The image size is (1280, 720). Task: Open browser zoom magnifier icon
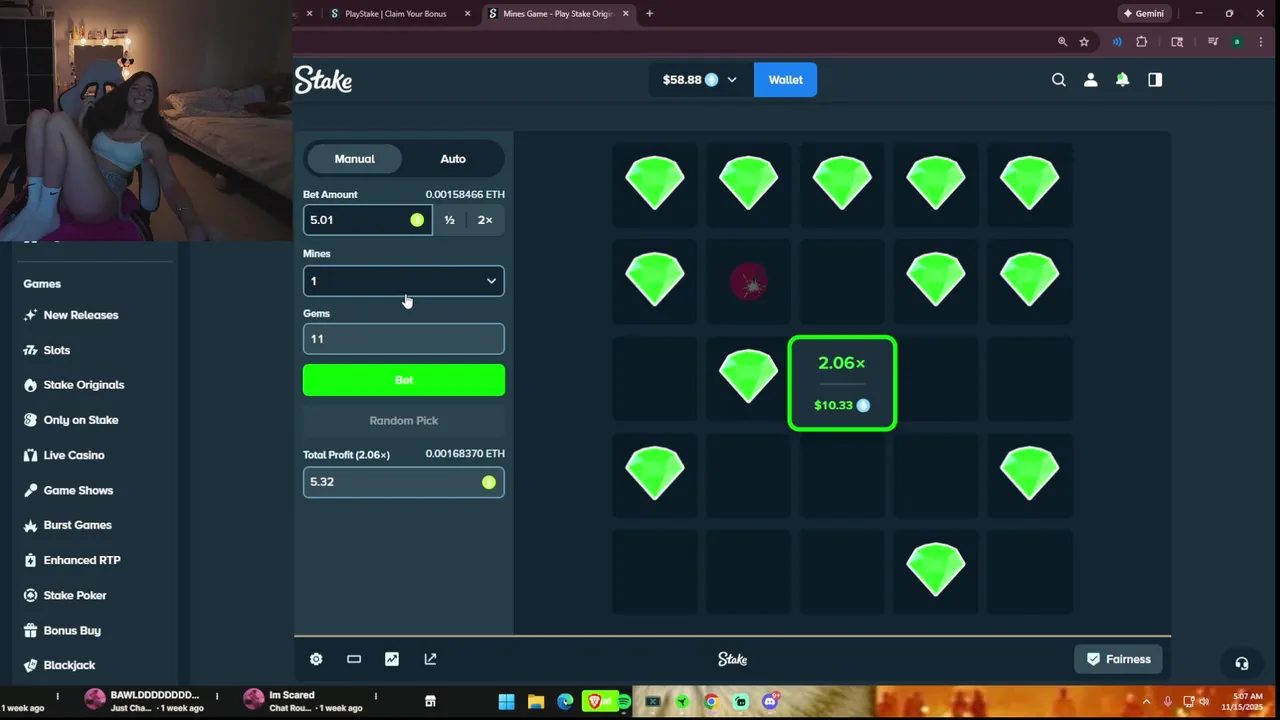pyautogui.click(x=1062, y=42)
